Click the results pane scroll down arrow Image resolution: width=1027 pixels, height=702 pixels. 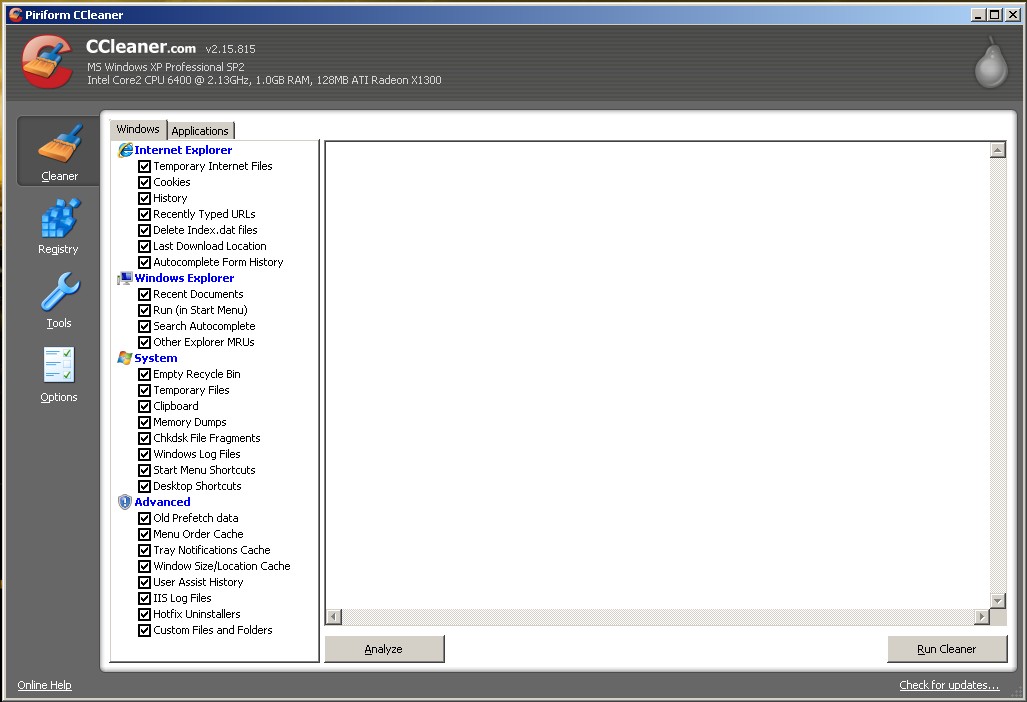point(997,600)
